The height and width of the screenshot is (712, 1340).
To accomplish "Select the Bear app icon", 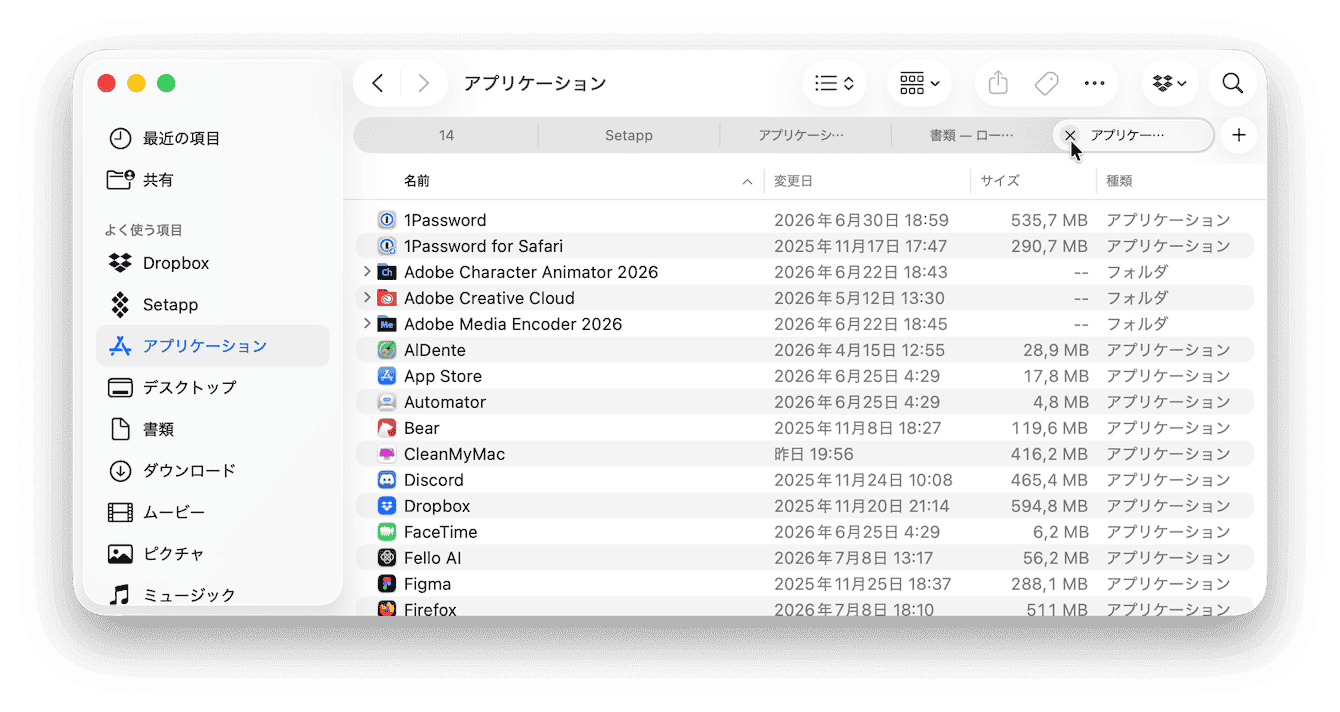I will pyautogui.click(x=387, y=428).
